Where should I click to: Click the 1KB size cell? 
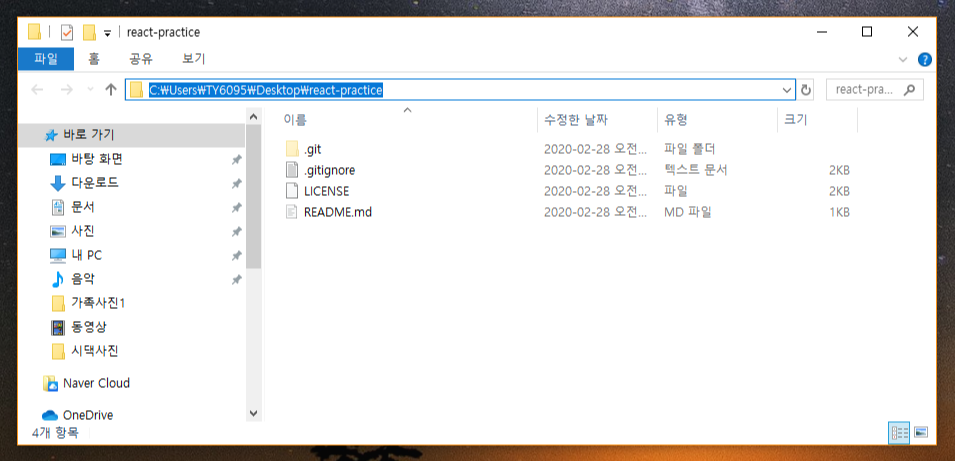click(x=839, y=213)
